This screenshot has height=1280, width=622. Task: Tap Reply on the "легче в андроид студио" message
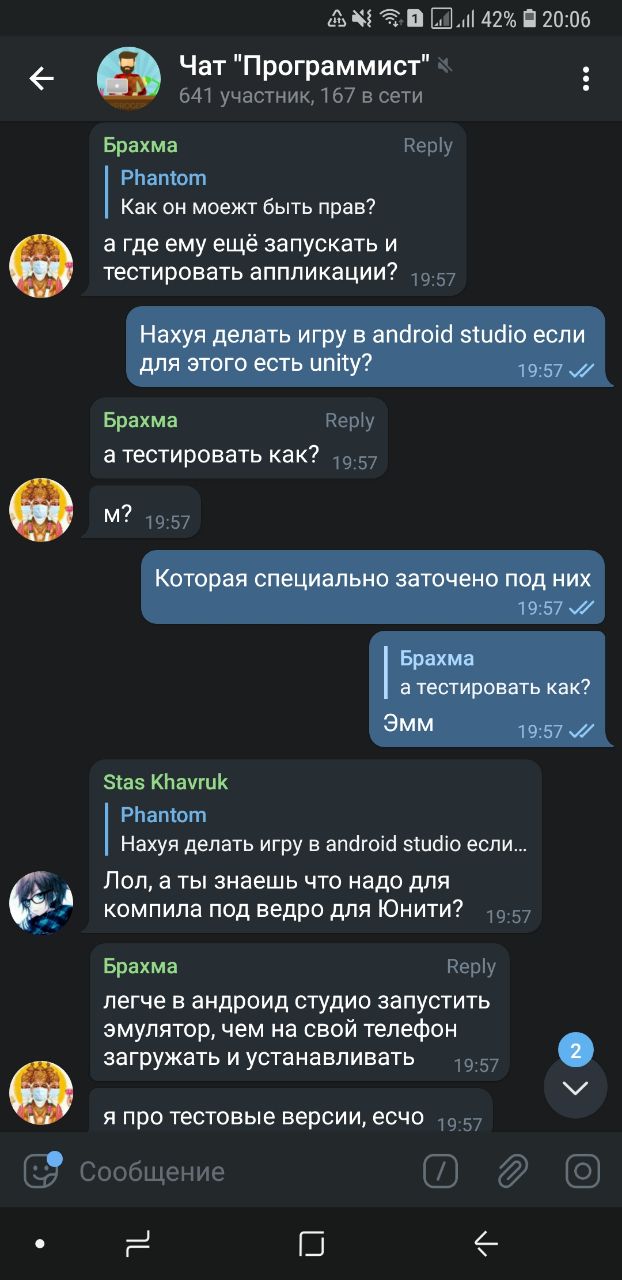tap(471, 966)
